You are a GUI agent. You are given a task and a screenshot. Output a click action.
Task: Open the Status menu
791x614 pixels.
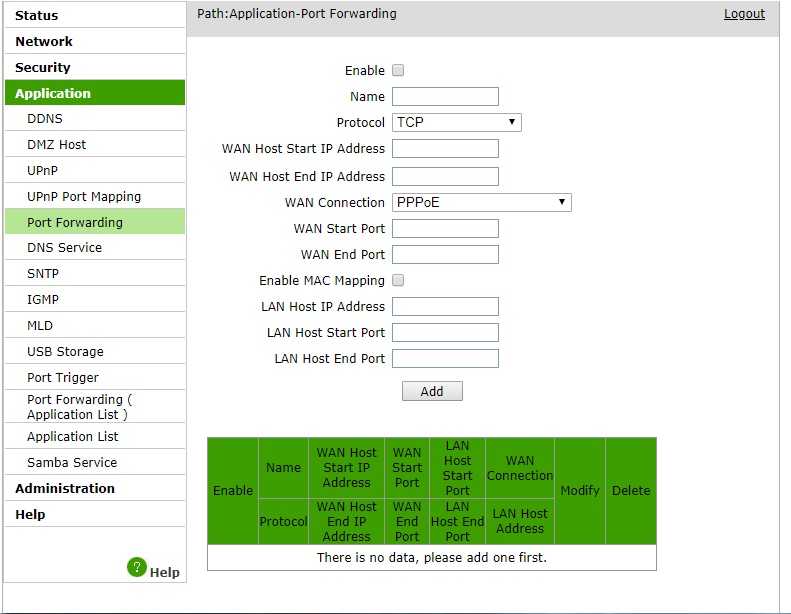coord(95,15)
